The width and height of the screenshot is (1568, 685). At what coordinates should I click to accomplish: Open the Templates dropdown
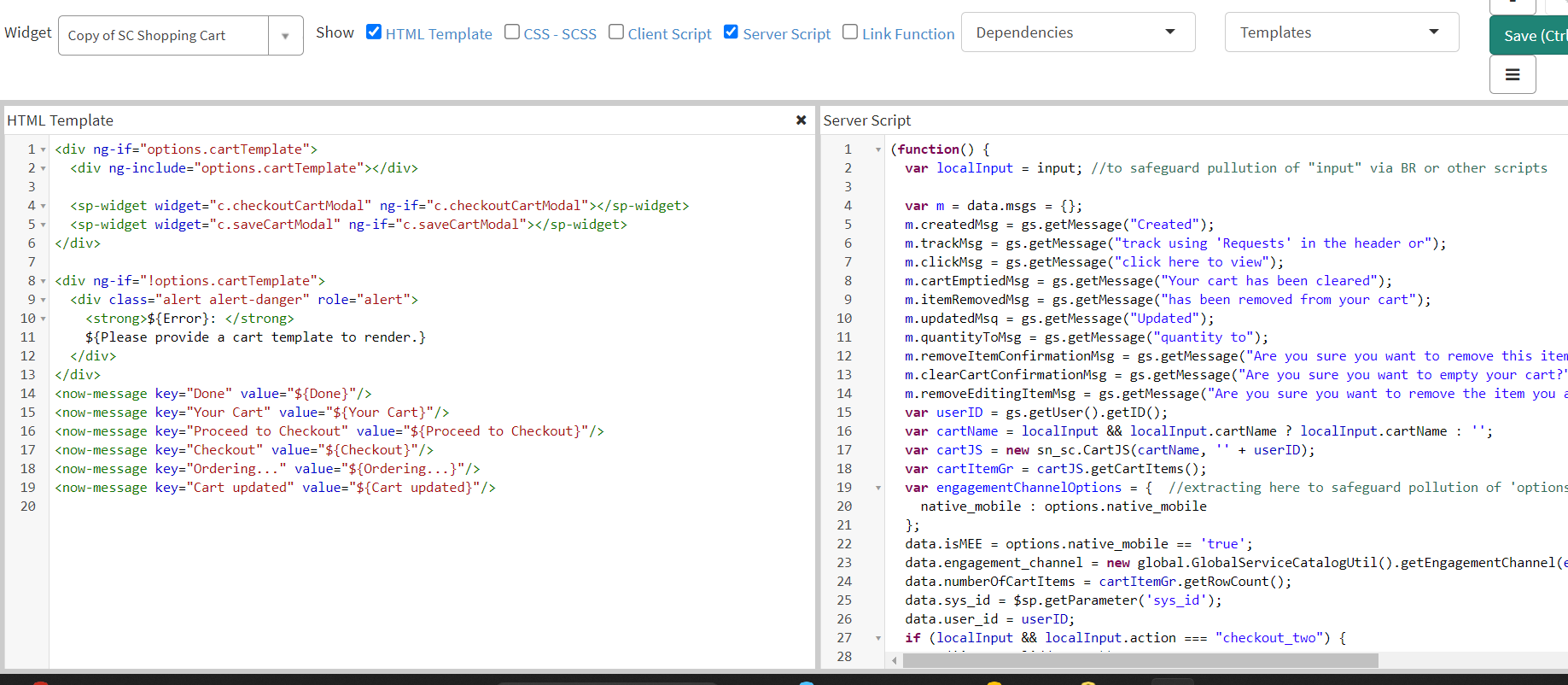(1342, 32)
